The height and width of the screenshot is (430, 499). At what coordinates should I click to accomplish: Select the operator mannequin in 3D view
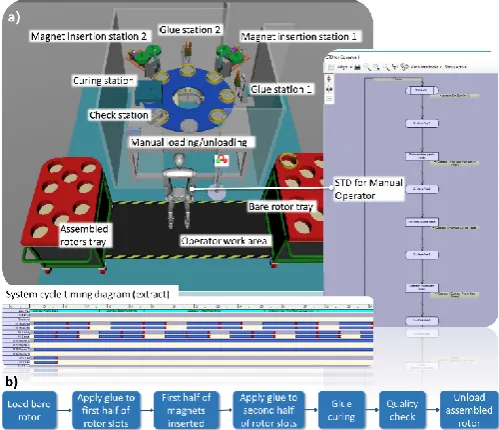click(178, 190)
